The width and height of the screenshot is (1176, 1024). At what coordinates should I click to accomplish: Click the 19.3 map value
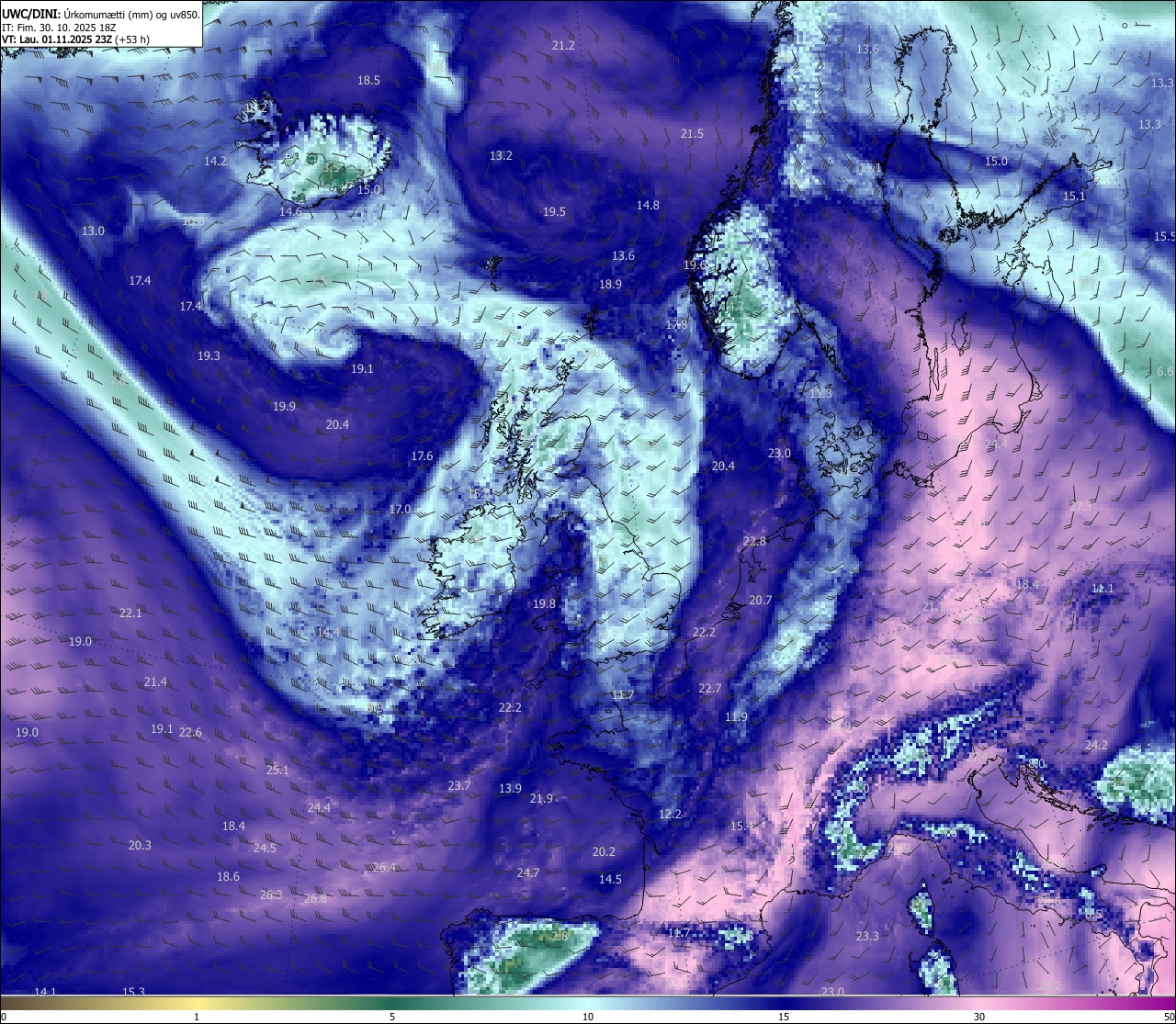point(209,355)
